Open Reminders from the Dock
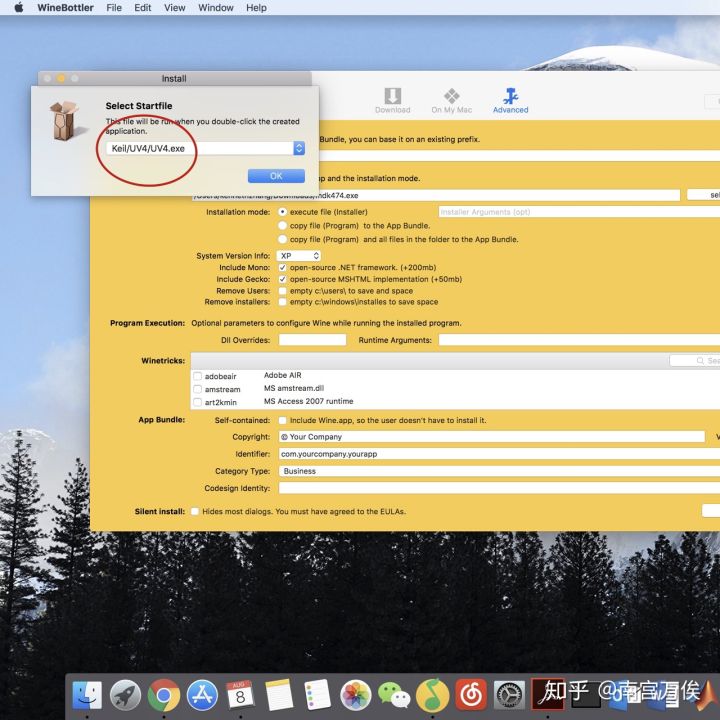This screenshot has width=720, height=720. coord(317,695)
